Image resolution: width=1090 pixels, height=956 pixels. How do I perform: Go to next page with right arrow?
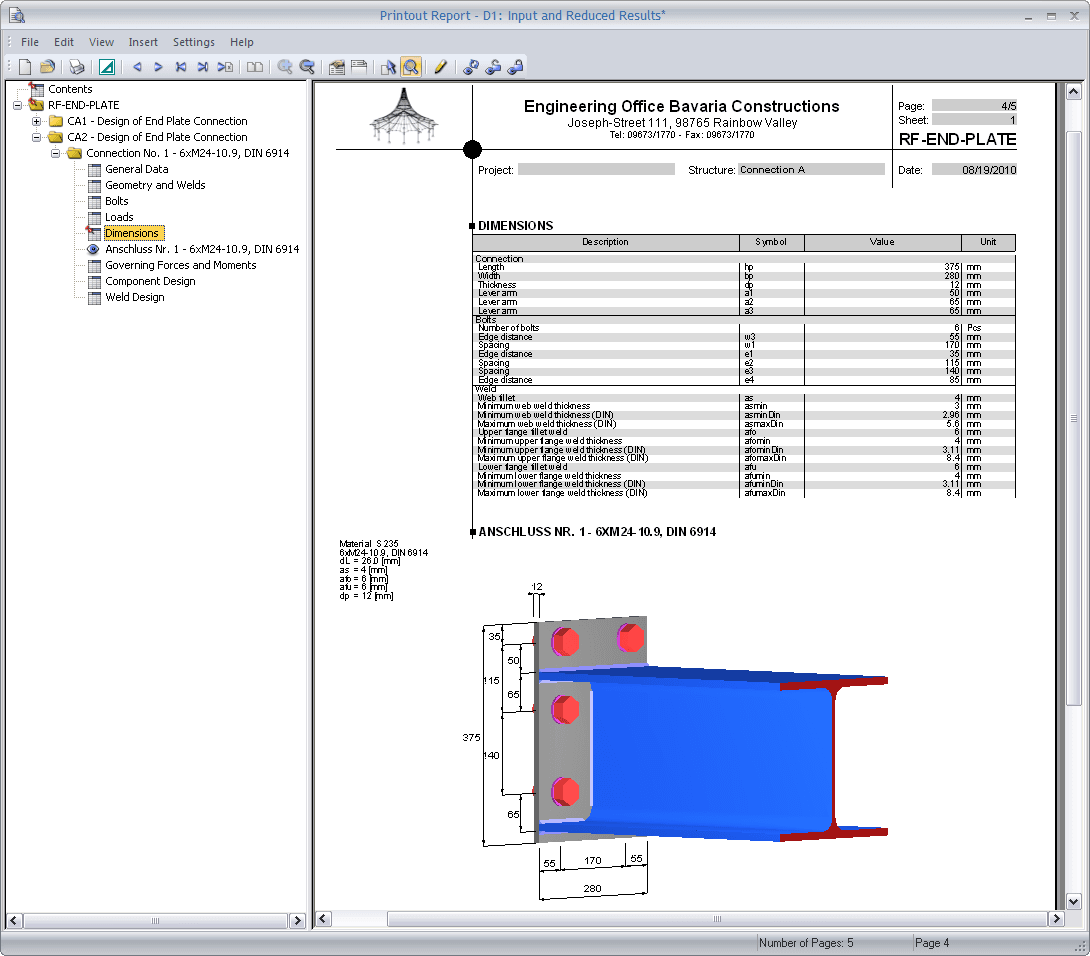[158, 67]
